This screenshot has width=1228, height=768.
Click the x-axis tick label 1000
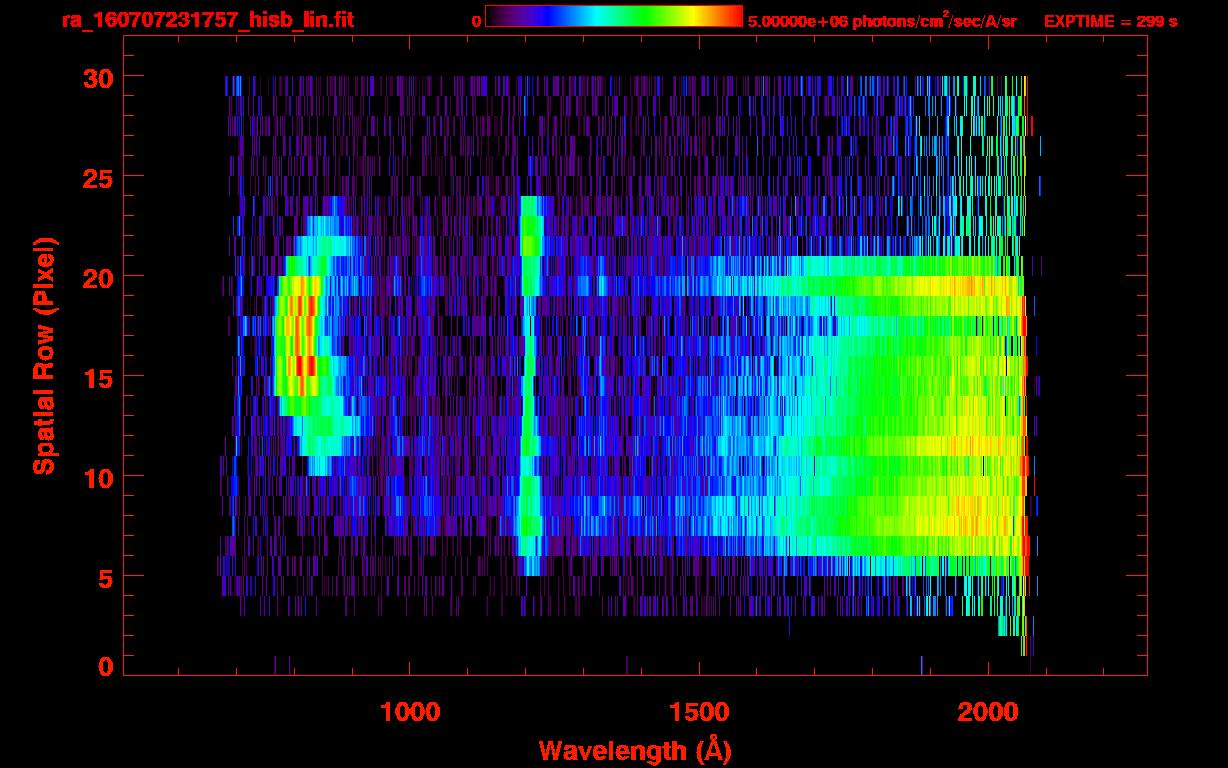[x=410, y=711]
